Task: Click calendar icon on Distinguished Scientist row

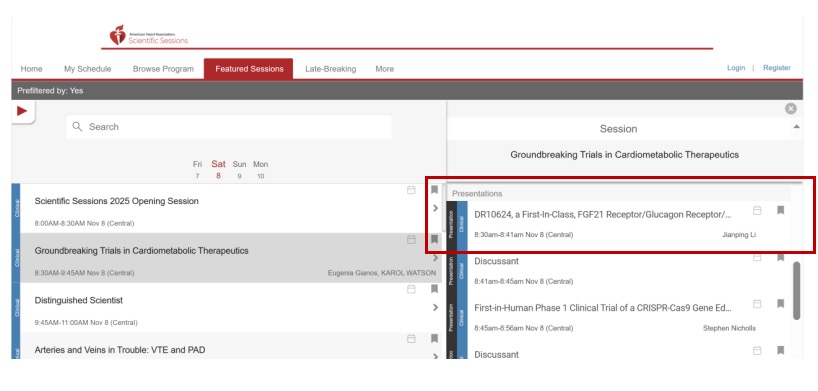Action: tap(411, 289)
